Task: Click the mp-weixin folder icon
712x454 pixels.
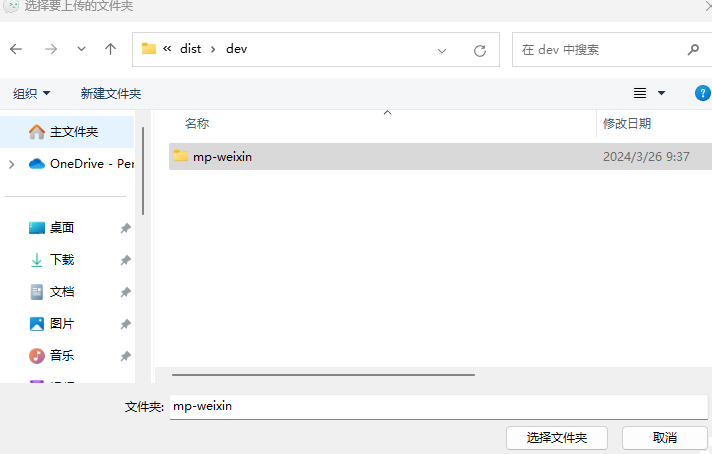Action: pos(181,156)
